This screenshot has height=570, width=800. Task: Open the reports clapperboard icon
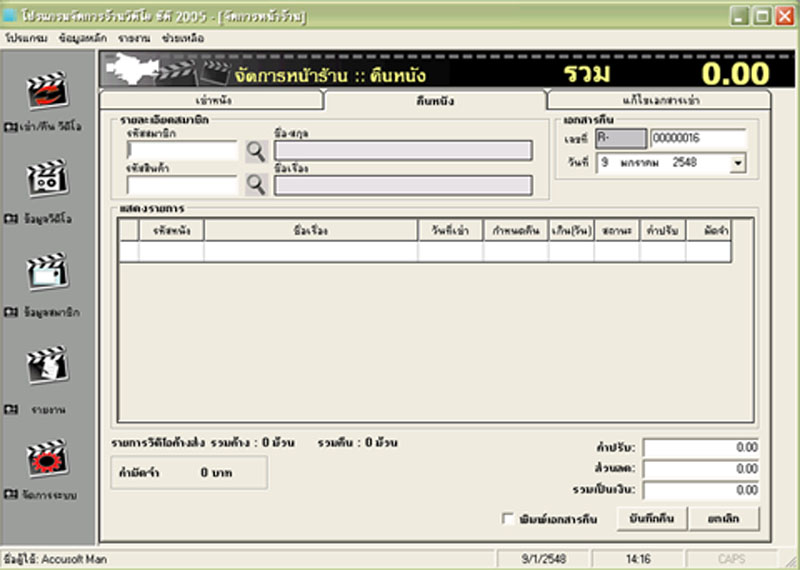coord(47,365)
